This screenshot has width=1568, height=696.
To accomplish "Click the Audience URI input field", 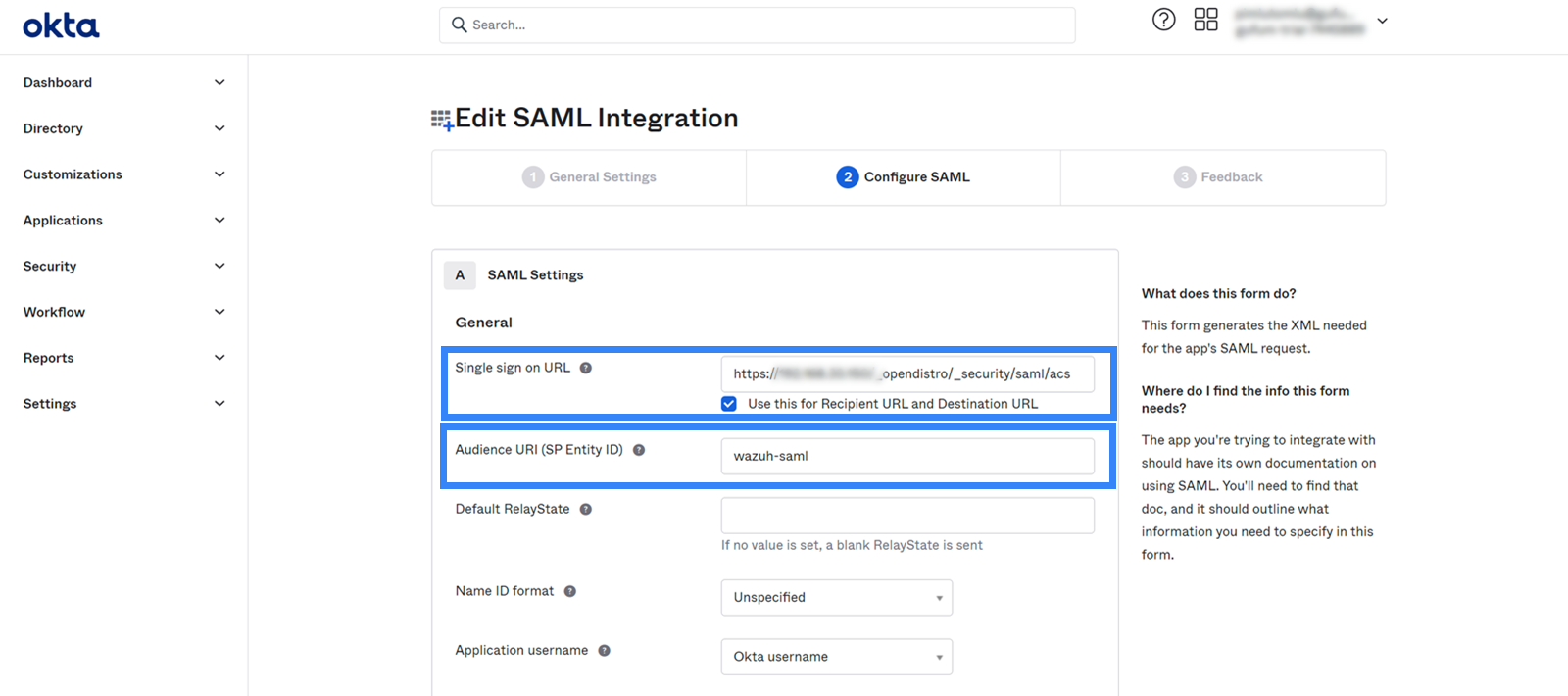I will tap(907, 456).
